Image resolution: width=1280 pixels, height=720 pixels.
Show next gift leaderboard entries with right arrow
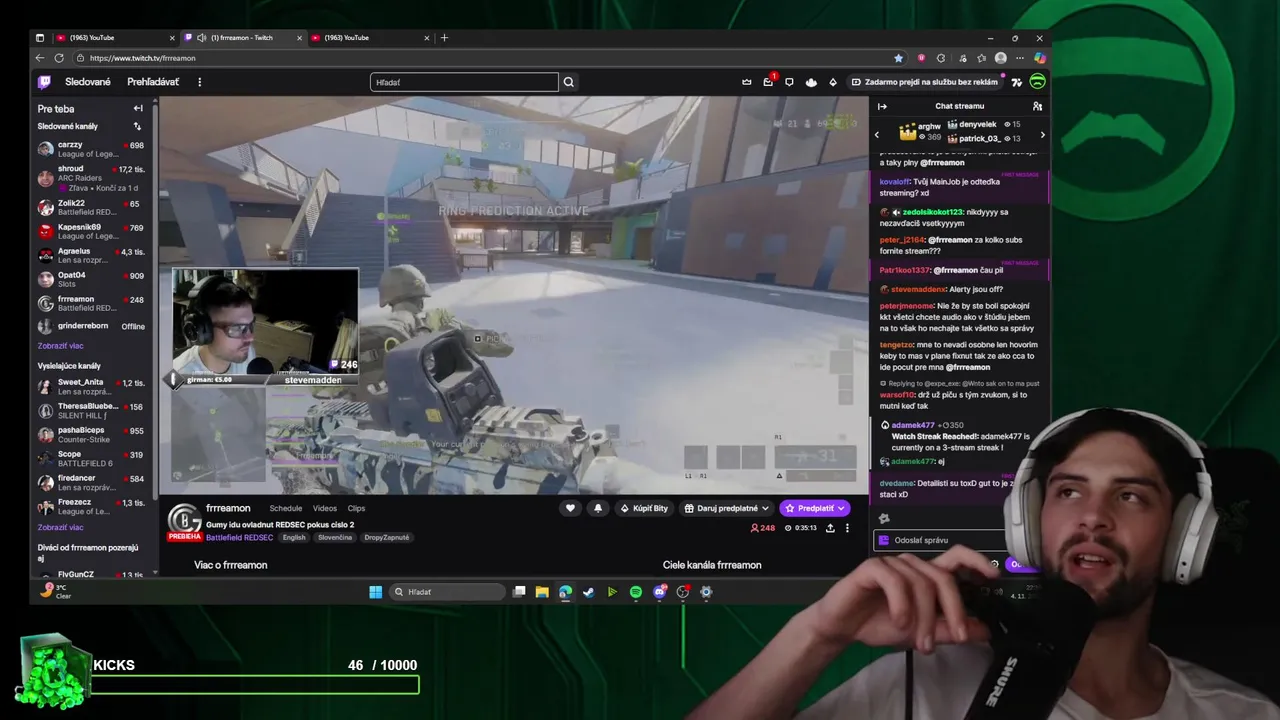(x=1042, y=134)
